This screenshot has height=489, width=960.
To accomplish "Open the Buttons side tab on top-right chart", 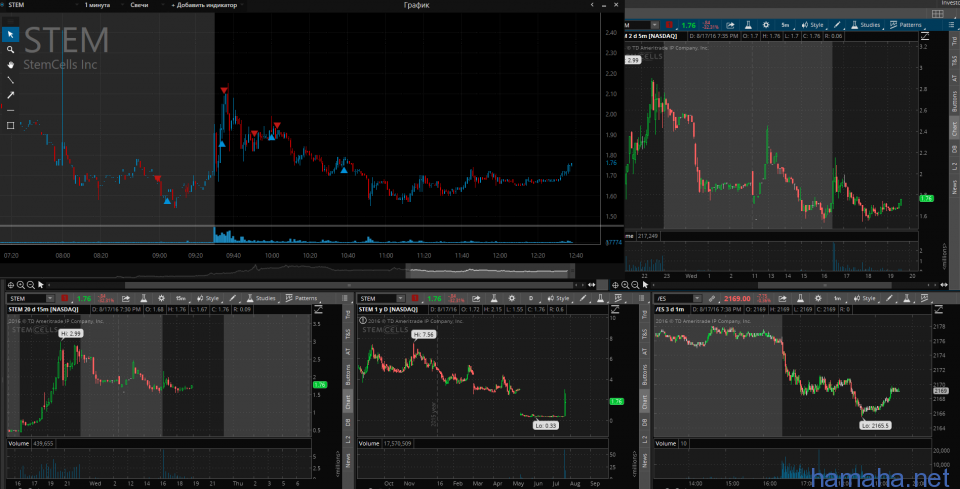I will [954, 102].
